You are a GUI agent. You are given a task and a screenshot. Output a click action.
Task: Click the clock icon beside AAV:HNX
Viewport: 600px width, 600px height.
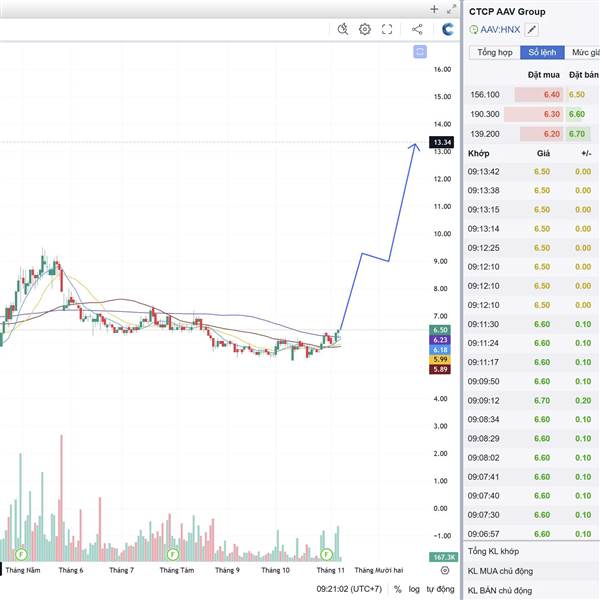pyautogui.click(x=474, y=30)
